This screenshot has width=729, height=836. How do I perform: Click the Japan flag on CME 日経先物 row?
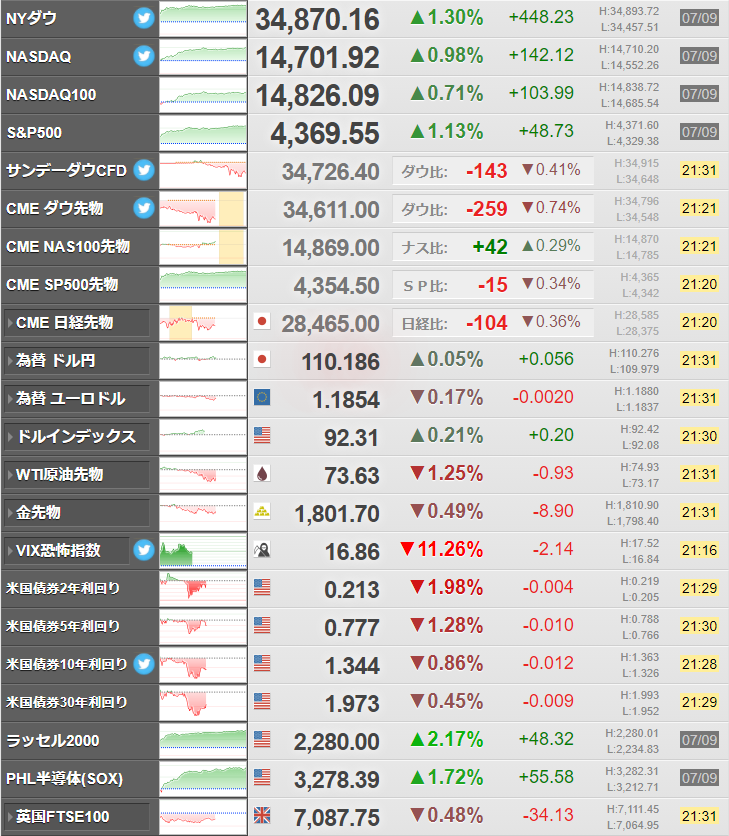[x=262, y=321]
